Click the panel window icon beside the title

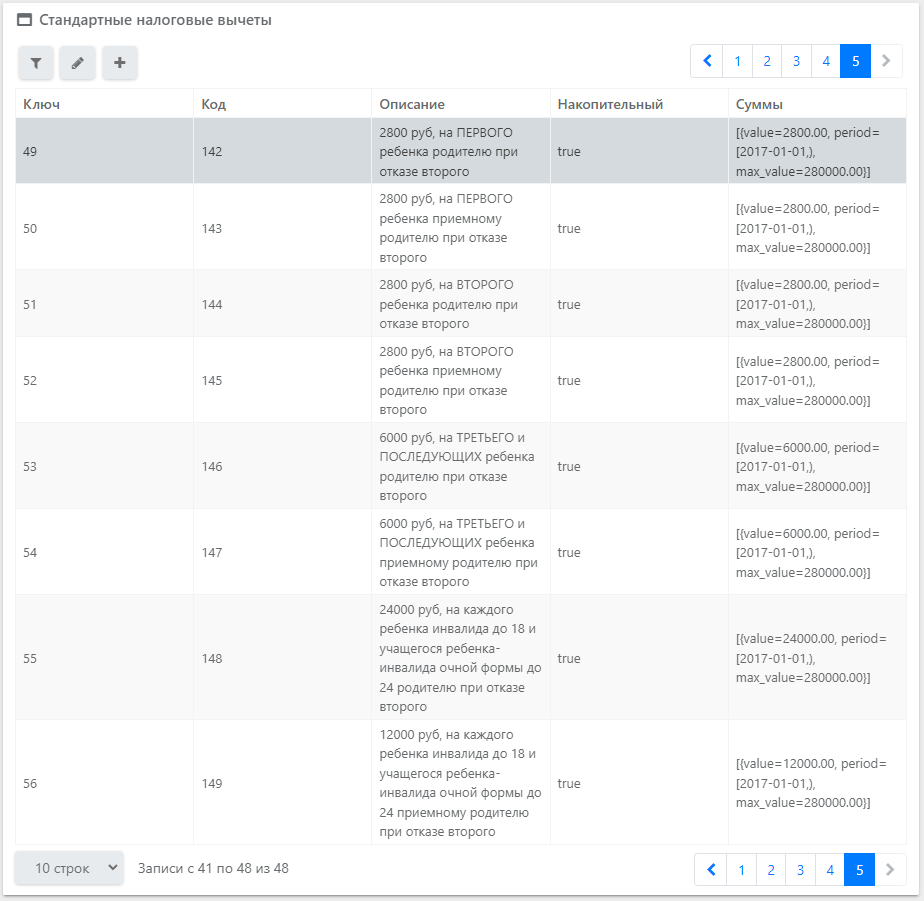[x=25, y=20]
